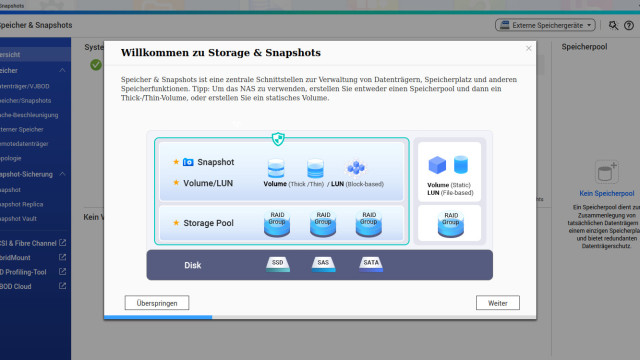Click HybridMount sidebar link
640x360 pixels.
pos(15,258)
